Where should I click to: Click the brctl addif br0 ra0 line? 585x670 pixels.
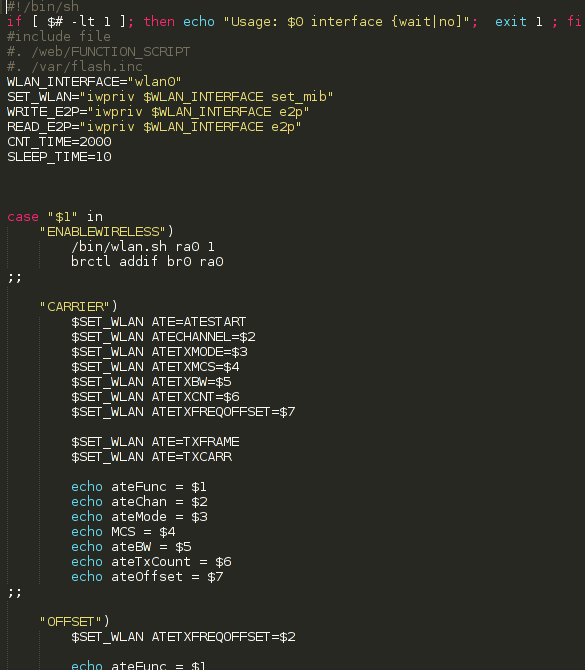click(147, 262)
